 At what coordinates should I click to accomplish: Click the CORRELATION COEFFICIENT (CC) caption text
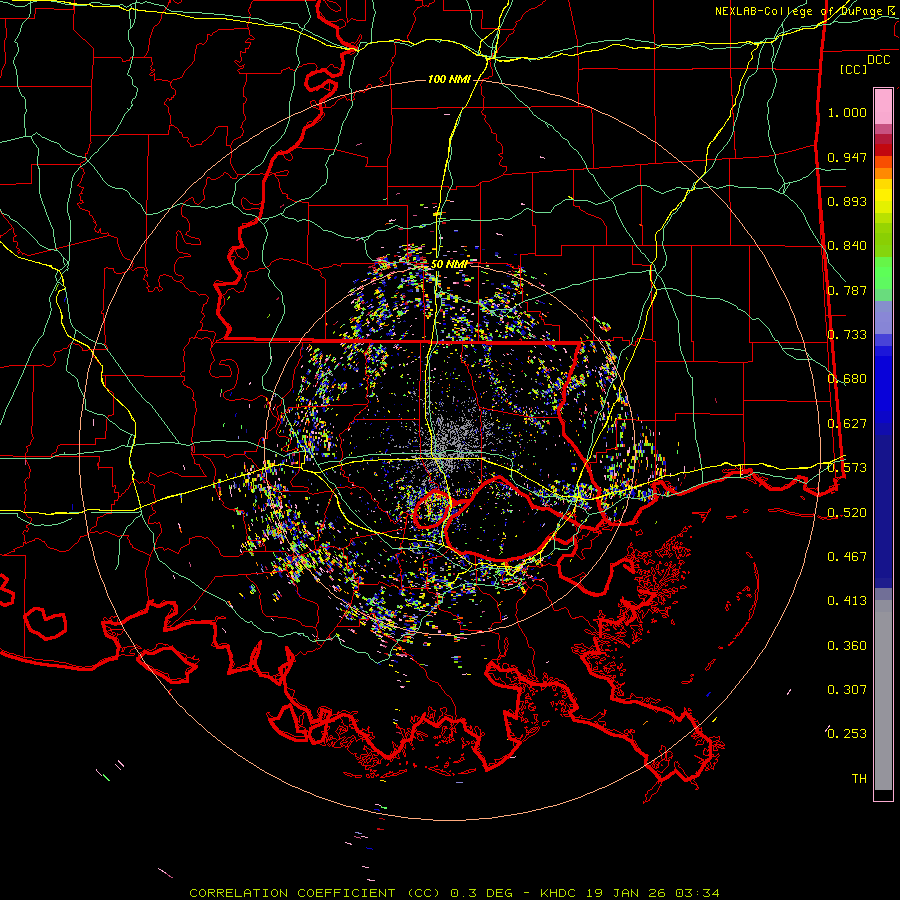tap(315, 893)
